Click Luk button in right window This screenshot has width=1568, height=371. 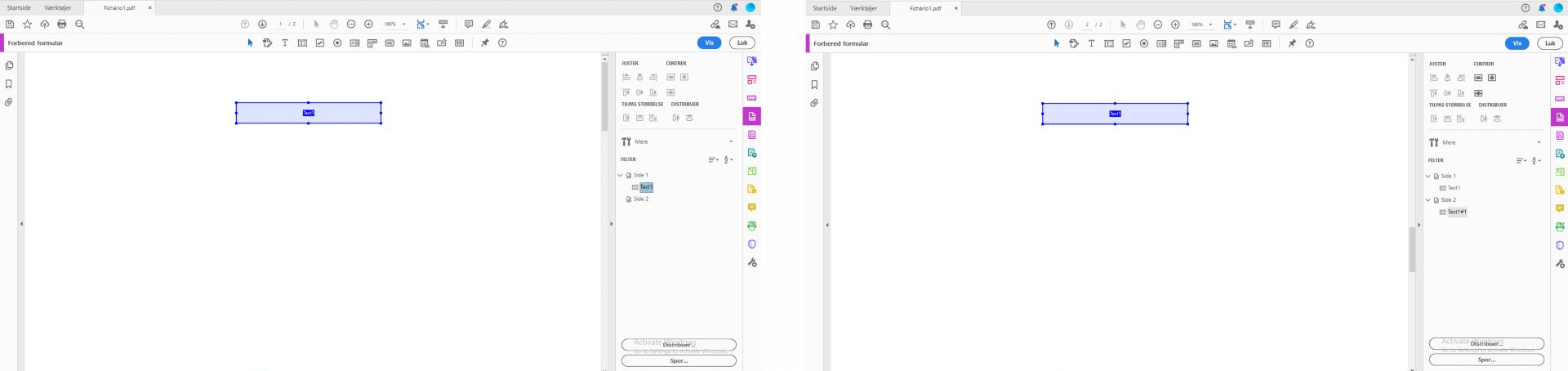[1550, 43]
